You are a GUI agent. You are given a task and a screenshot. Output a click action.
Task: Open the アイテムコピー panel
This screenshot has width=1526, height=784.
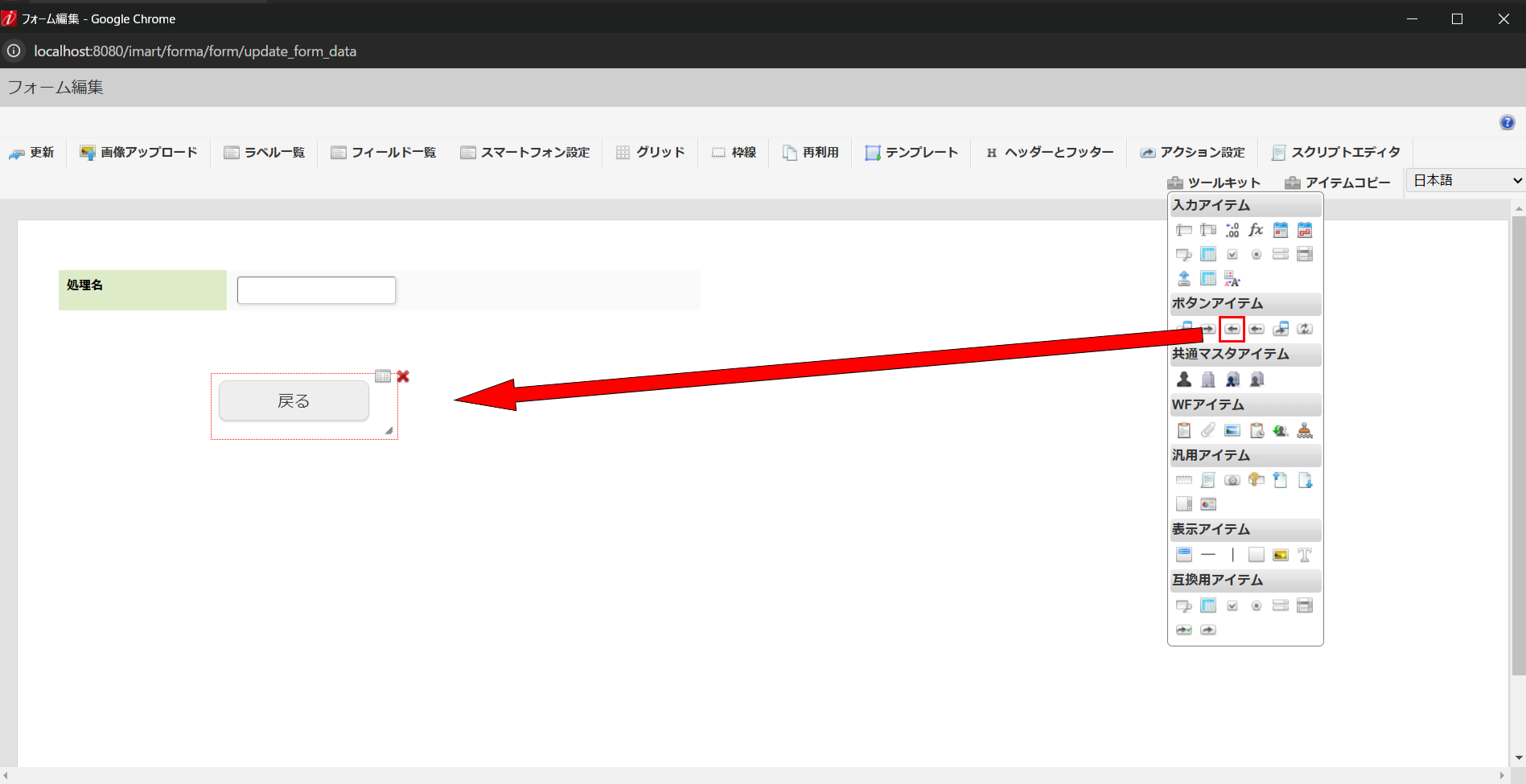tap(1338, 183)
